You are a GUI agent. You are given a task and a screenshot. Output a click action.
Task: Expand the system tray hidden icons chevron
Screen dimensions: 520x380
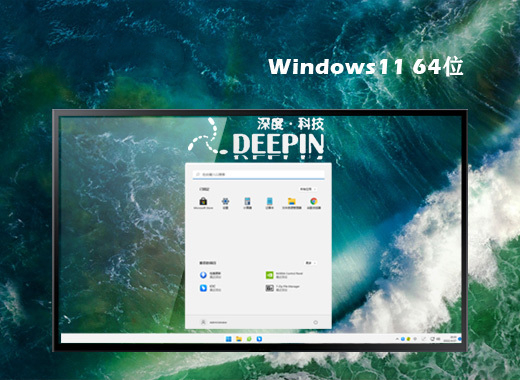(x=397, y=339)
